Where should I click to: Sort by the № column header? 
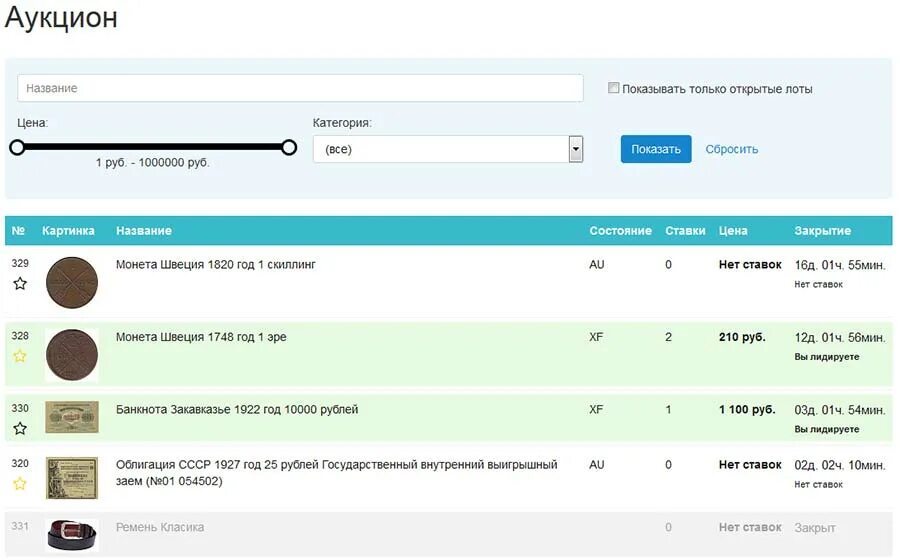[x=18, y=231]
